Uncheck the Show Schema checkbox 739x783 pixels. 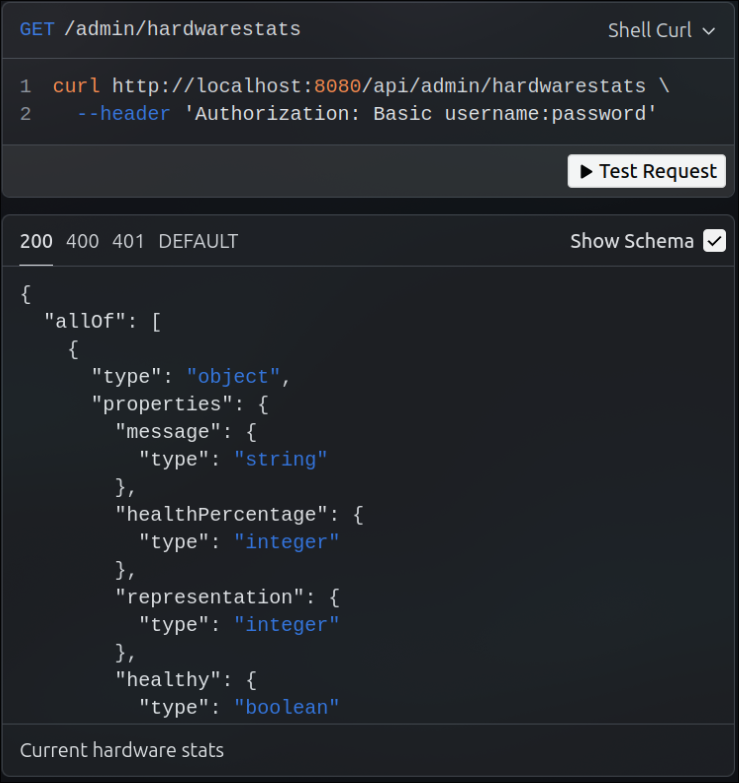pyautogui.click(x=714, y=241)
